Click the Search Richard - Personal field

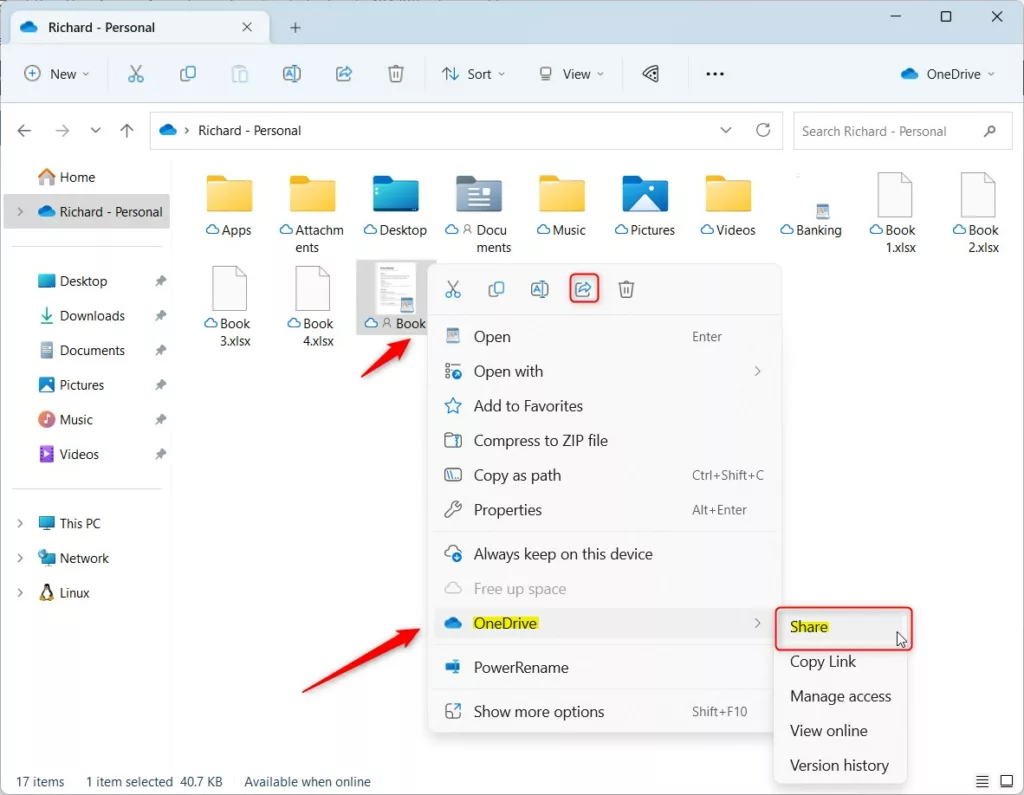(902, 131)
